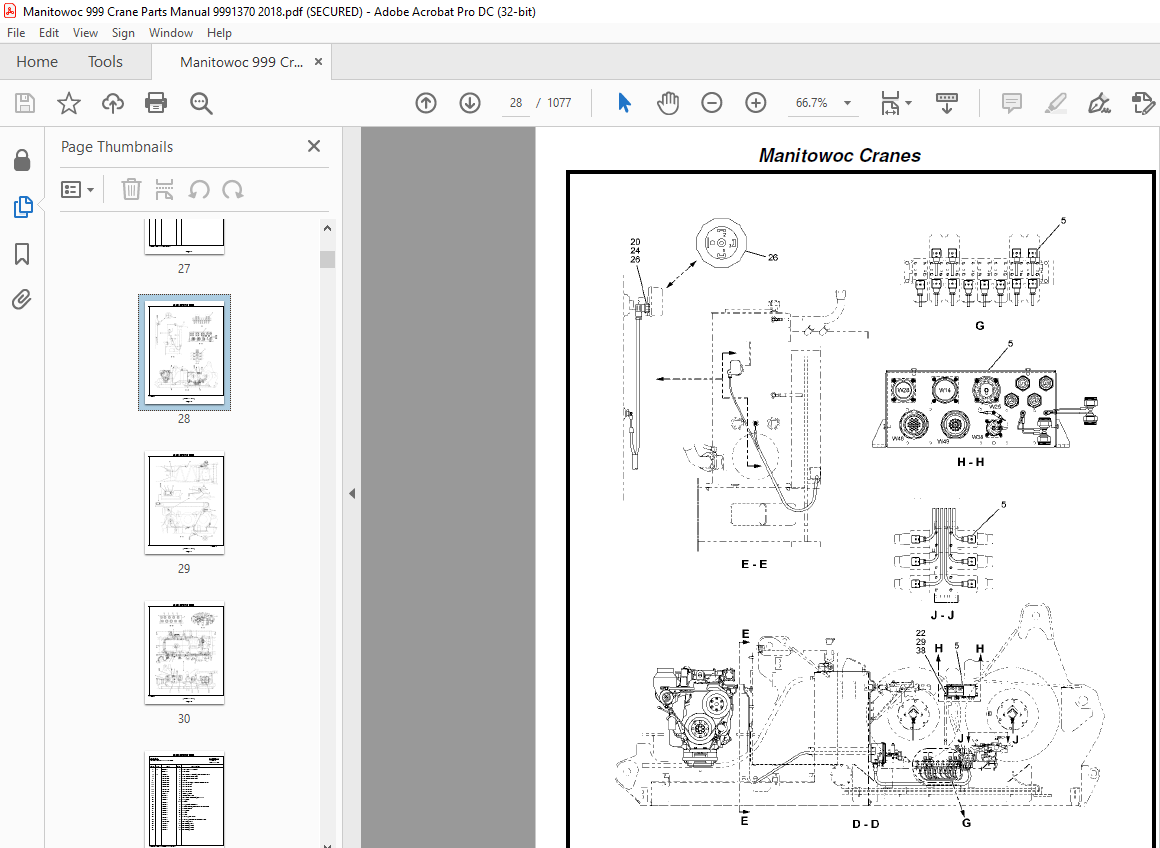Open the zoom level dropdown
This screenshot has height=848, width=1160.
coord(848,103)
